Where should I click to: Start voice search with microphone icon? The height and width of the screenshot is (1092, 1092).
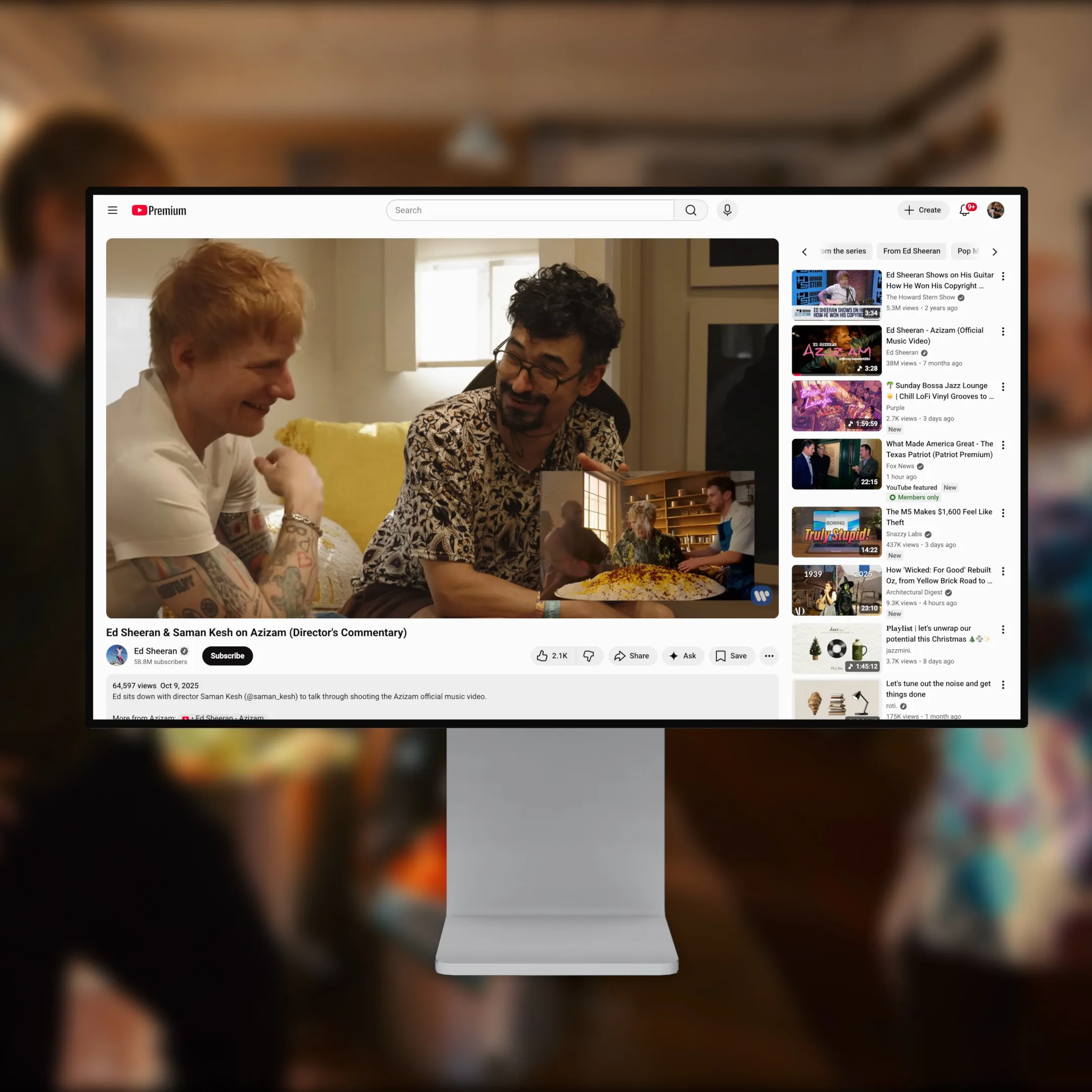click(x=727, y=210)
